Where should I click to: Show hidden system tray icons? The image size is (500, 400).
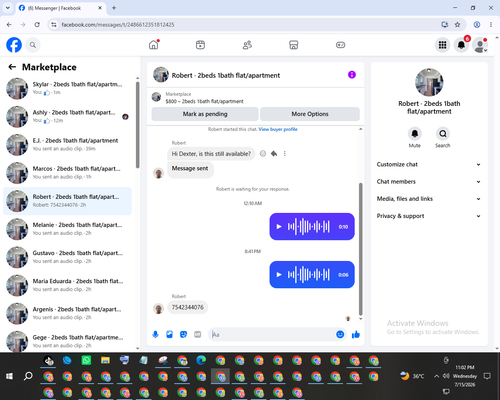(436, 376)
